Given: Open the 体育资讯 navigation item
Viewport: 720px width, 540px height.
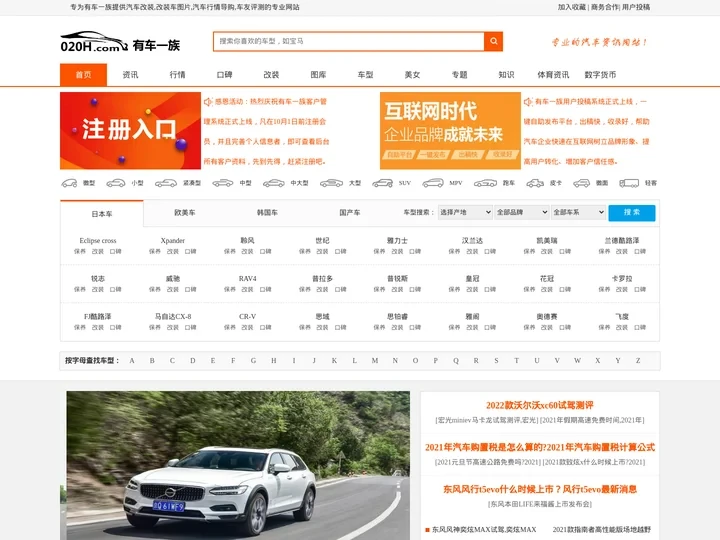Looking at the screenshot, I should [x=553, y=75].
